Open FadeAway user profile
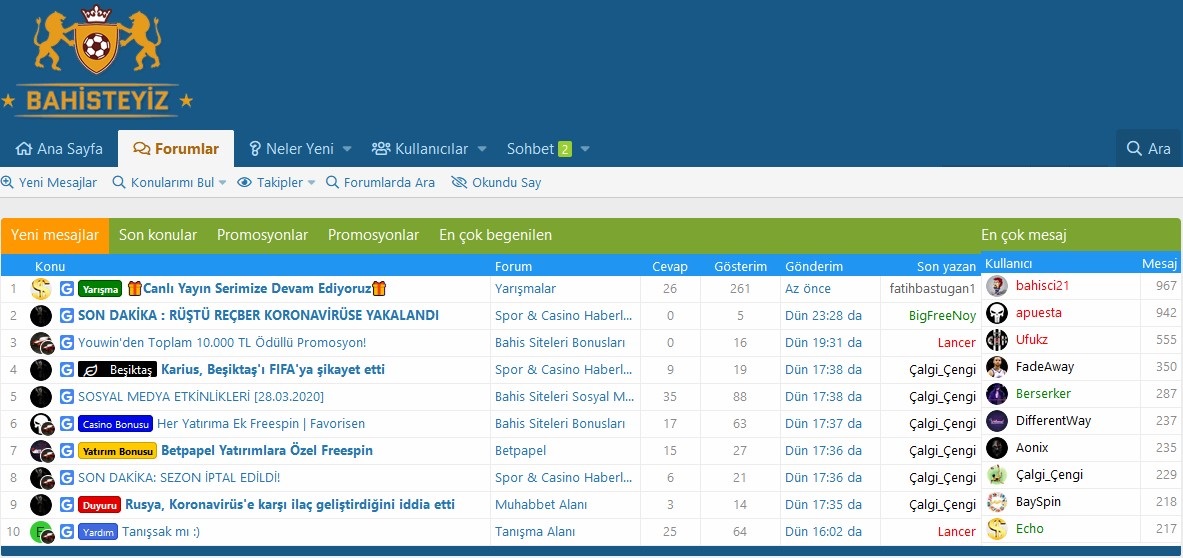This screenshot has width=1183, height=558. coord(1045,366)
